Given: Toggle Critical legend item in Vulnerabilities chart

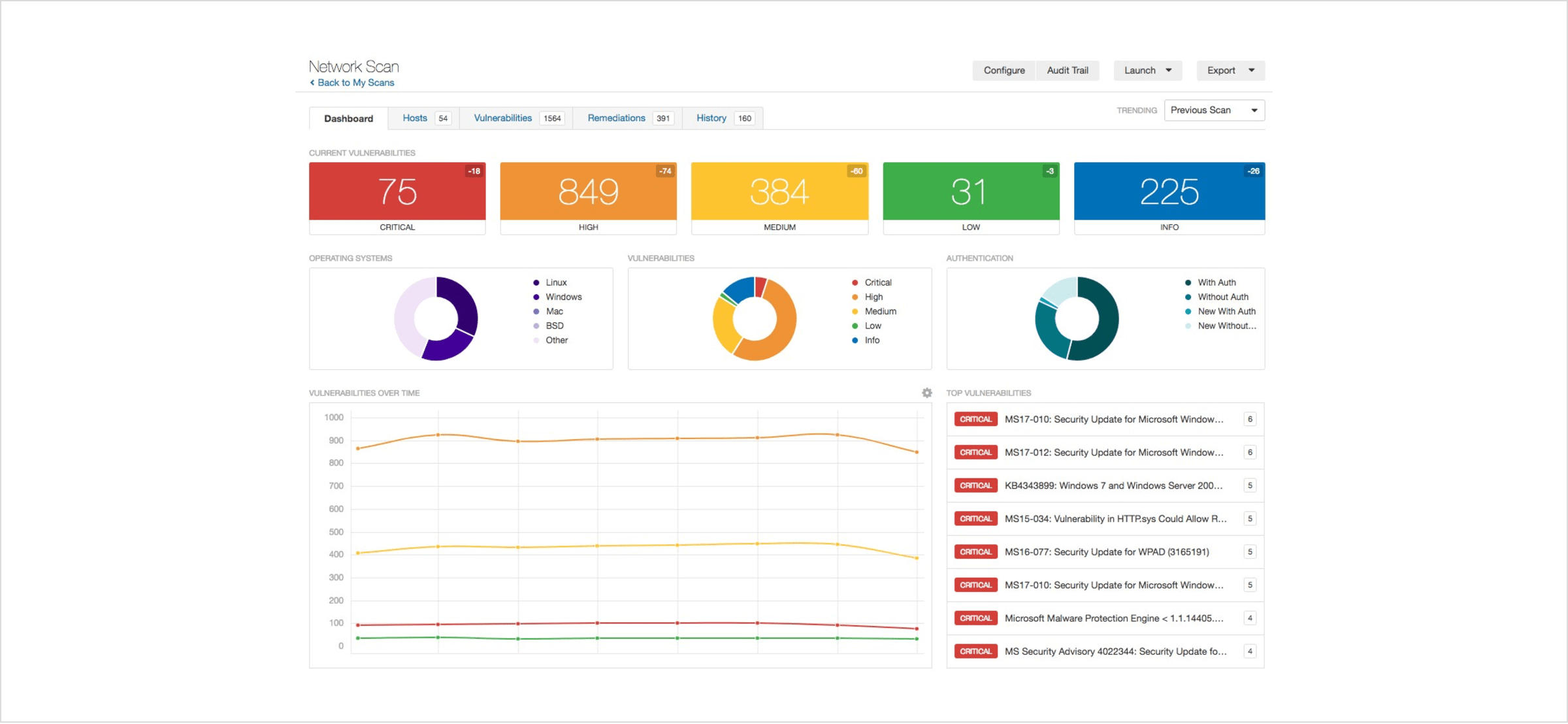Looking at the screenshot, I should pos(877,283).
